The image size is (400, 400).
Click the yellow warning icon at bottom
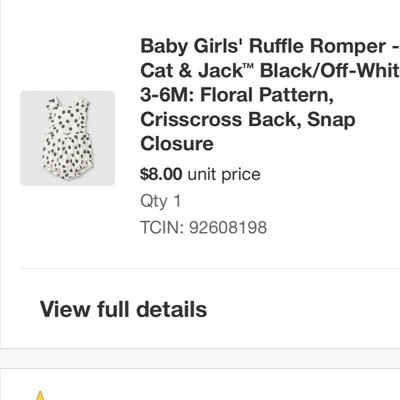point(40,396)
